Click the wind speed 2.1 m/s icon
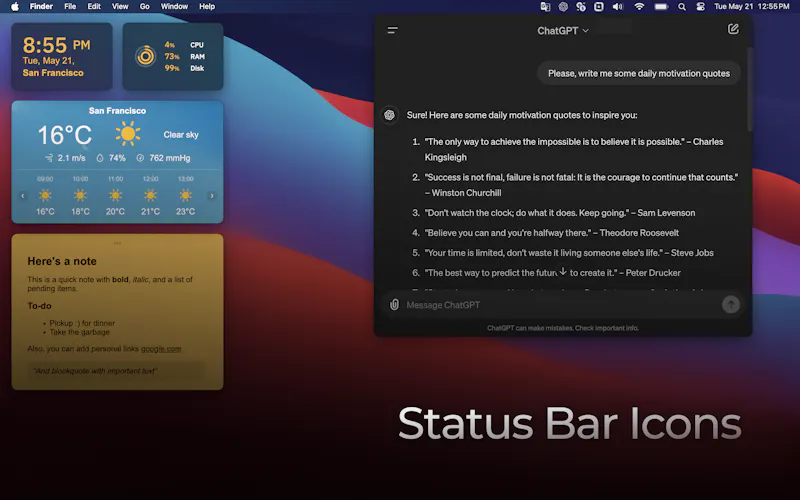Viewport: 800px width, 500px height. tap(49, 158)
